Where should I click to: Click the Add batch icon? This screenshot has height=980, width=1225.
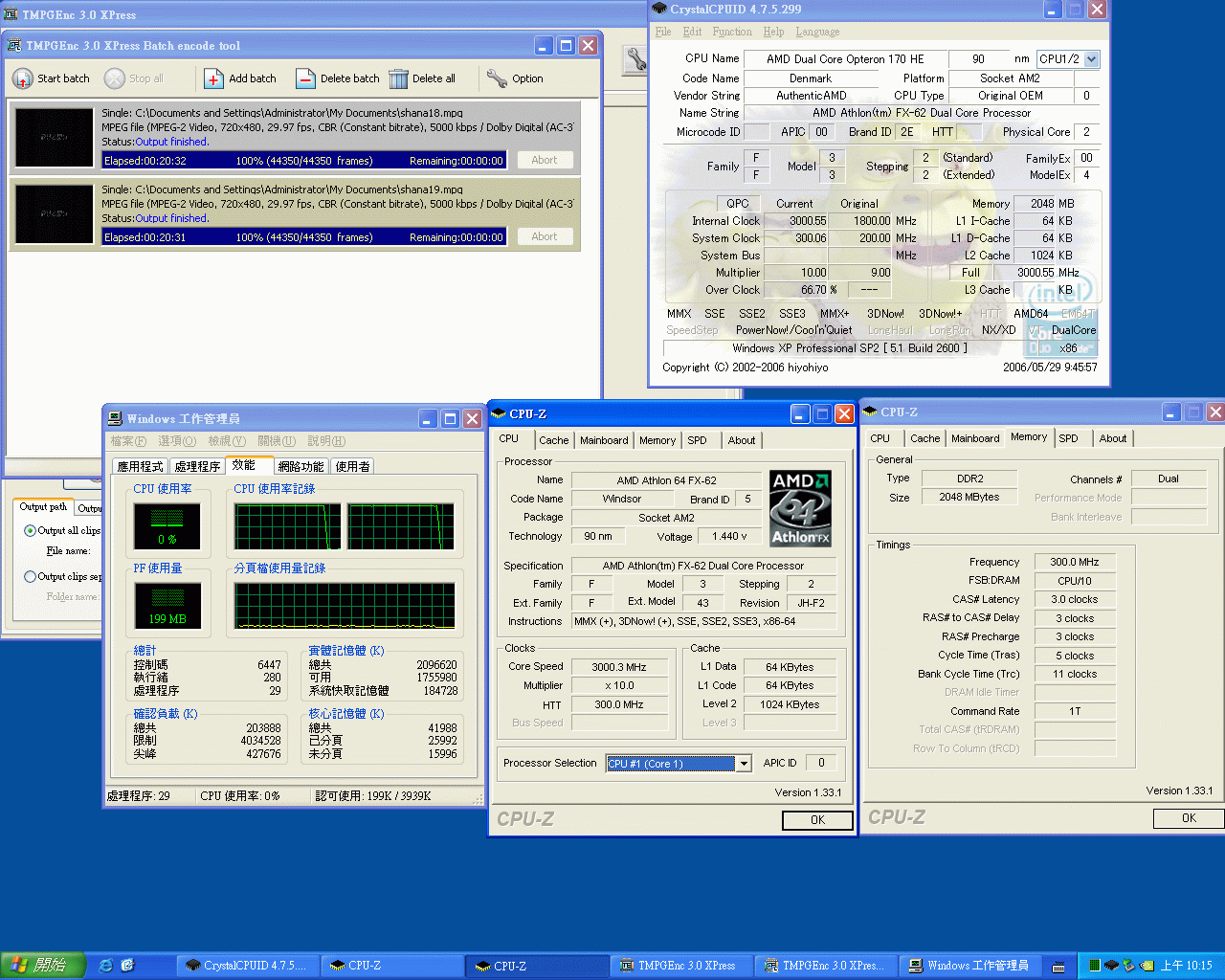click(214, 78)
